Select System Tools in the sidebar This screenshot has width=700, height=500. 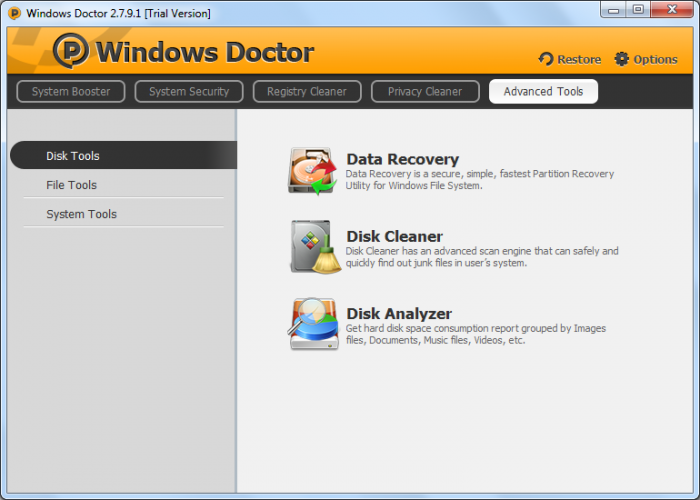[x=123, y=214]
